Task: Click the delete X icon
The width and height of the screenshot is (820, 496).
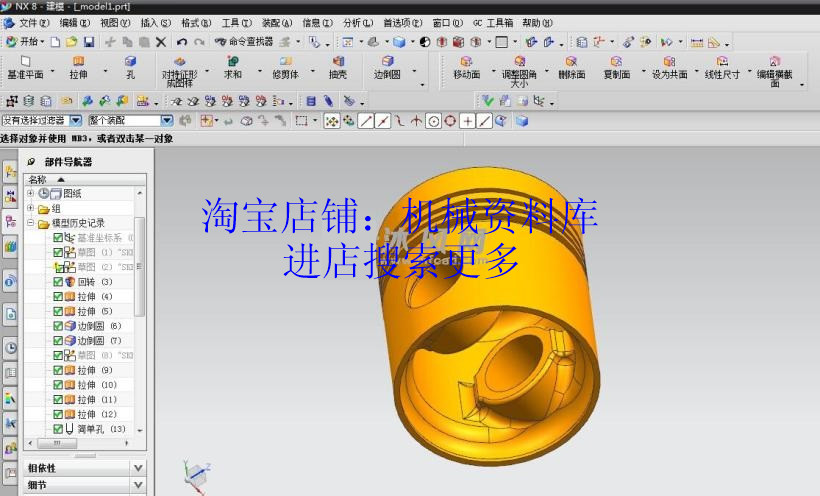Action: click(x=161, y=42)
